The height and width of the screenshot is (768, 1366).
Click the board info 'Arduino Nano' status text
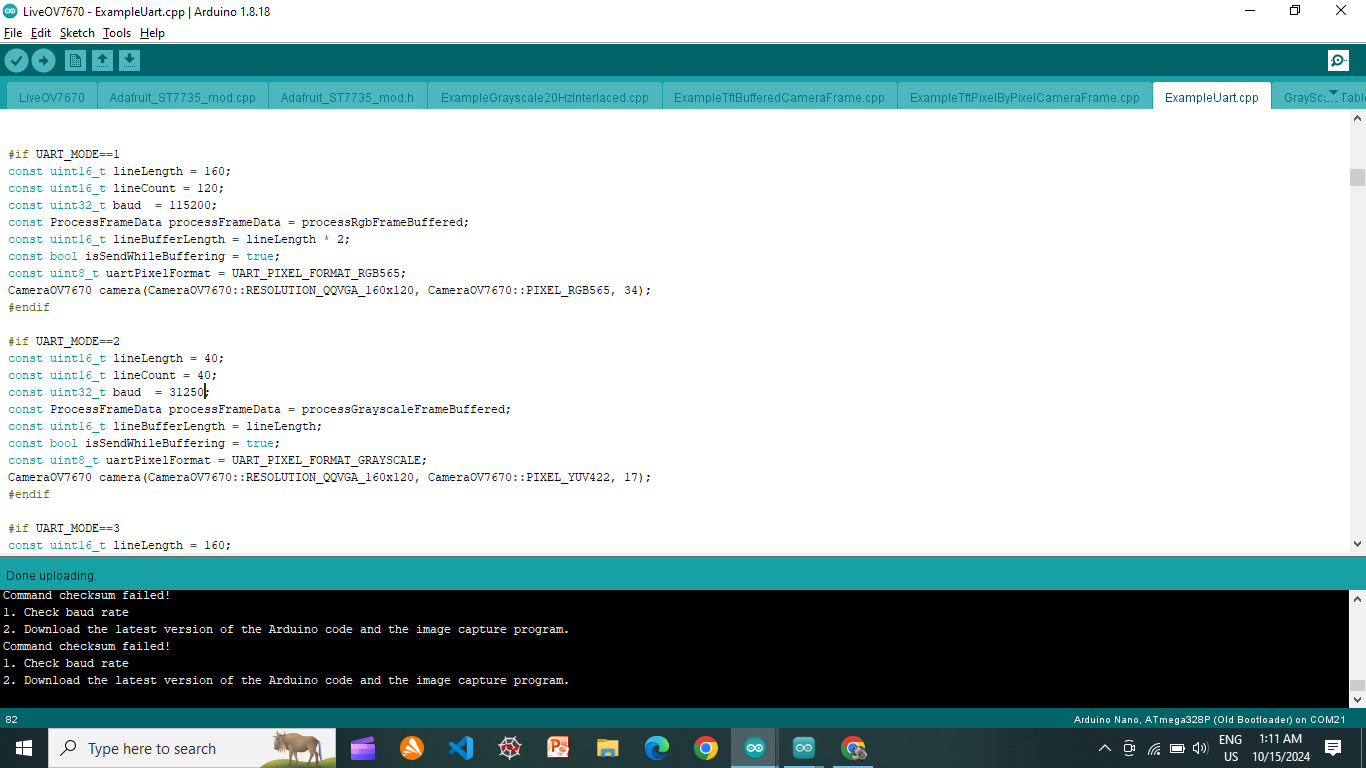pos(1209,719)
